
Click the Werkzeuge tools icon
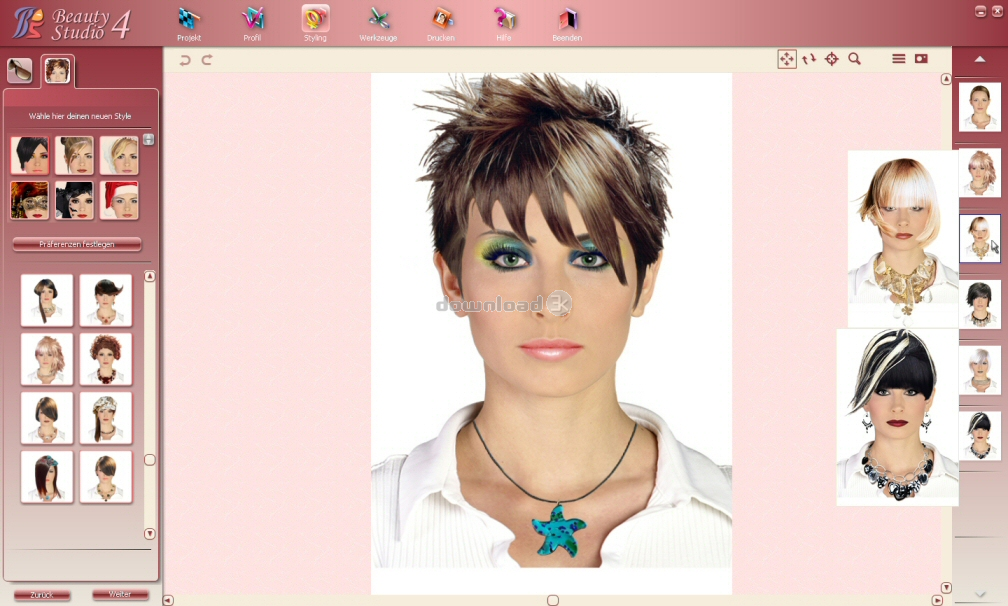[378, 20]
